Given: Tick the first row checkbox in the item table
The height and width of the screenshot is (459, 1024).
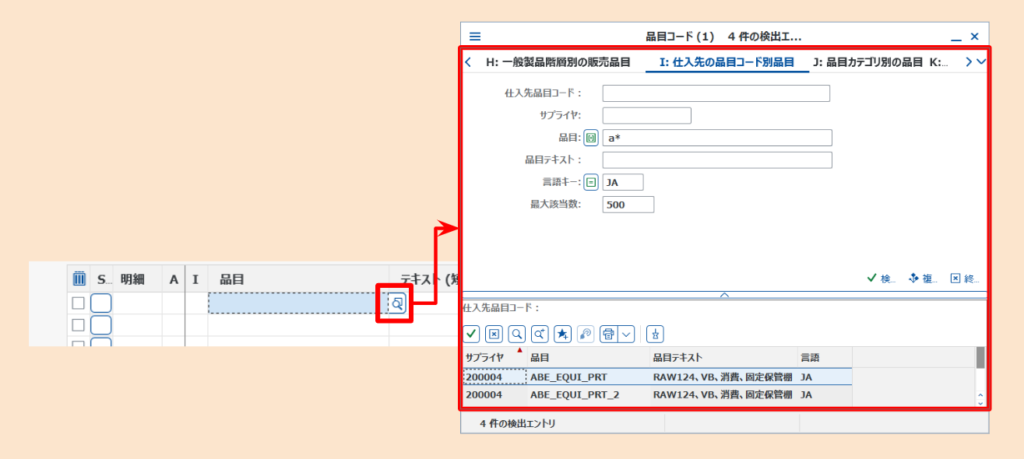Looking at the screenshot, I should pyautogui.click(x=78, y=303).
